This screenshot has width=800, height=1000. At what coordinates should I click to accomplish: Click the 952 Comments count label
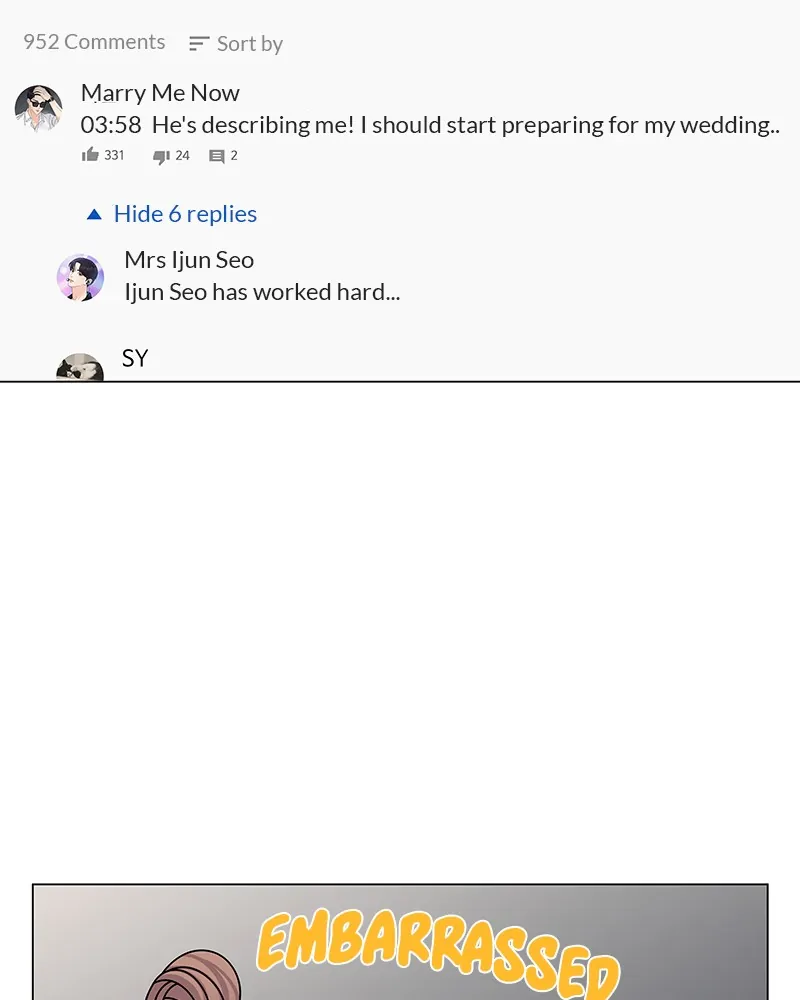click(x=94, y=41)
